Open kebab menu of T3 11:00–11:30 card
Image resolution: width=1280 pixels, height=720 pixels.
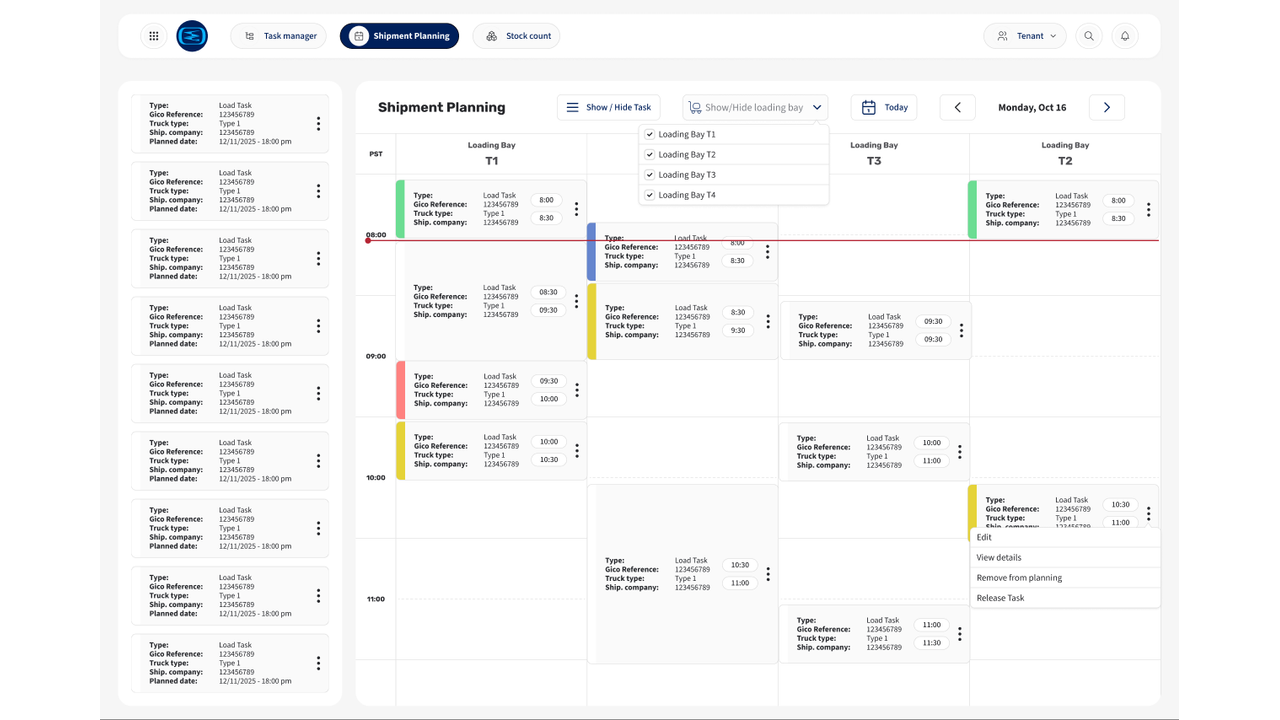pyautogui.click(x=960, y=634)
